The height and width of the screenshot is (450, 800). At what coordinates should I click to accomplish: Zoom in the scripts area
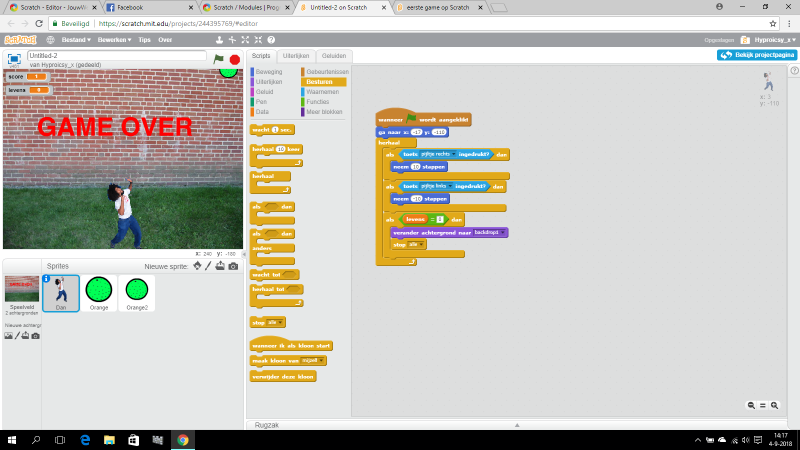point(774,405)
